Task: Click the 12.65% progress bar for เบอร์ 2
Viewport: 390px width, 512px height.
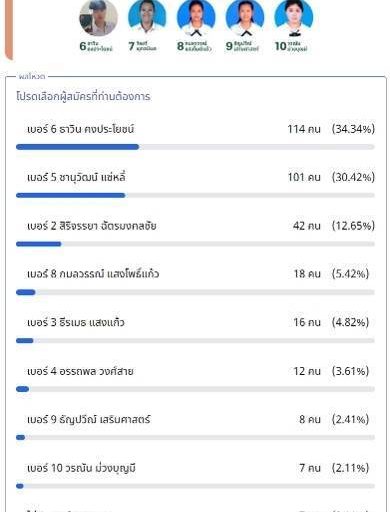Action: 195,244
